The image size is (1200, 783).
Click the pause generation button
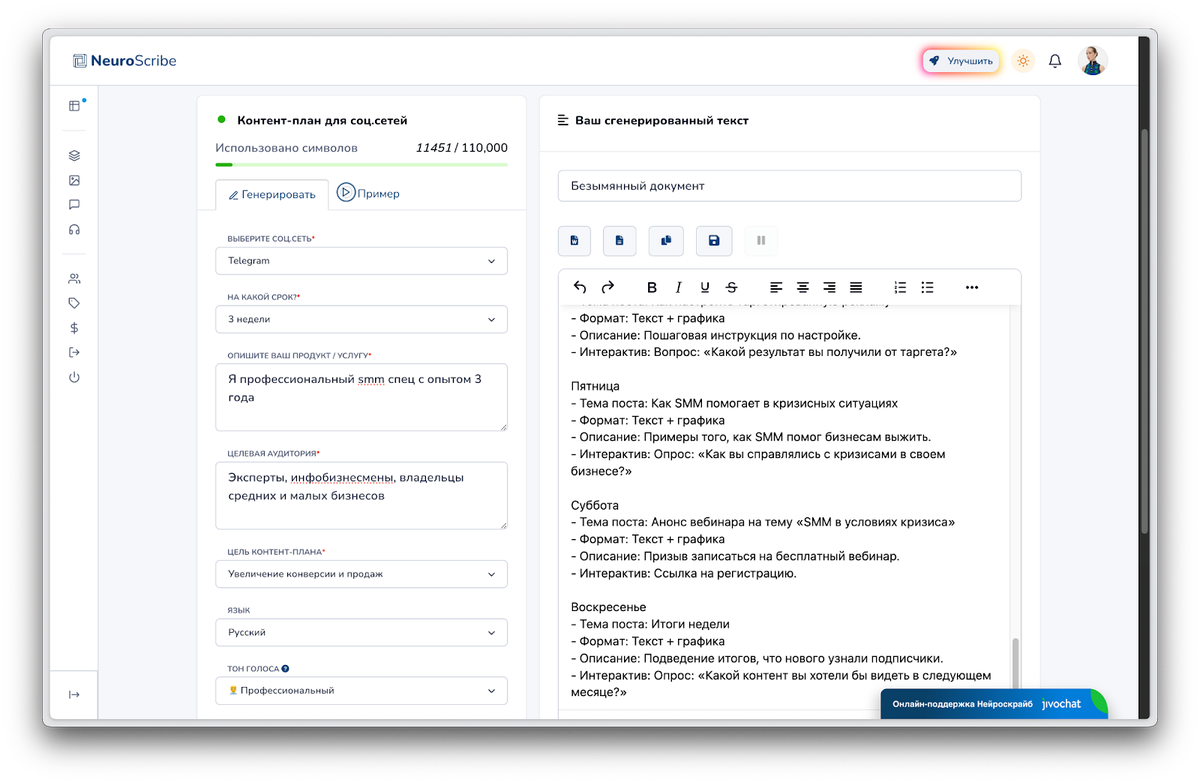tap(761, 240)
